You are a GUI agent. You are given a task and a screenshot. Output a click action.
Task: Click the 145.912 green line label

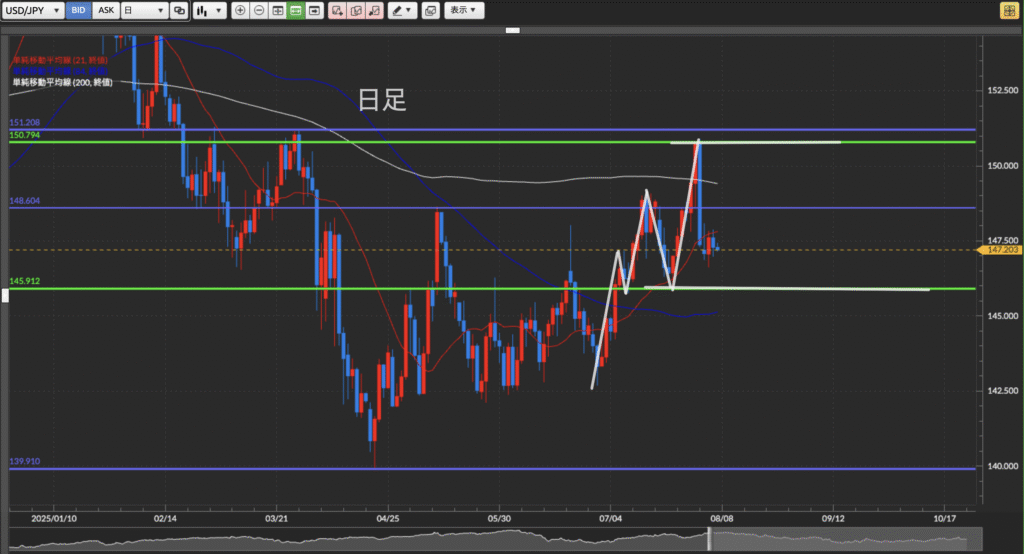pos(25,281)
